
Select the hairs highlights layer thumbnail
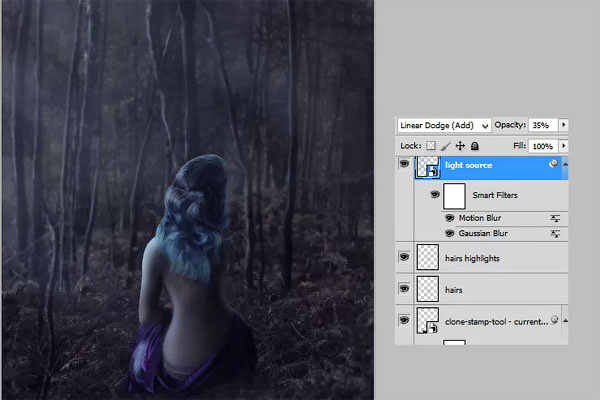coord(427,257)
